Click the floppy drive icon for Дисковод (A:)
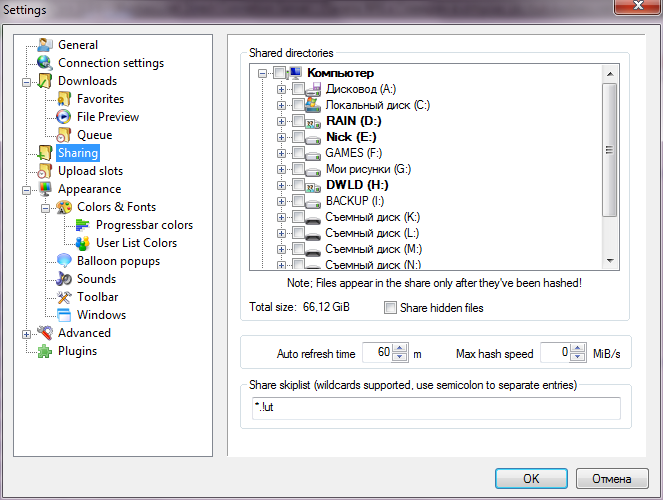Image resolution: width=663 pixels, height=500 pixels. 313,89
